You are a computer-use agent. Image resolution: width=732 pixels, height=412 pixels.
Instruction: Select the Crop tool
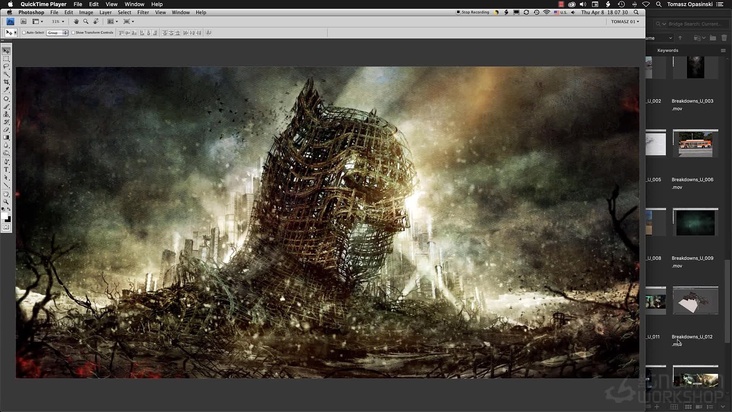[6, 82]
